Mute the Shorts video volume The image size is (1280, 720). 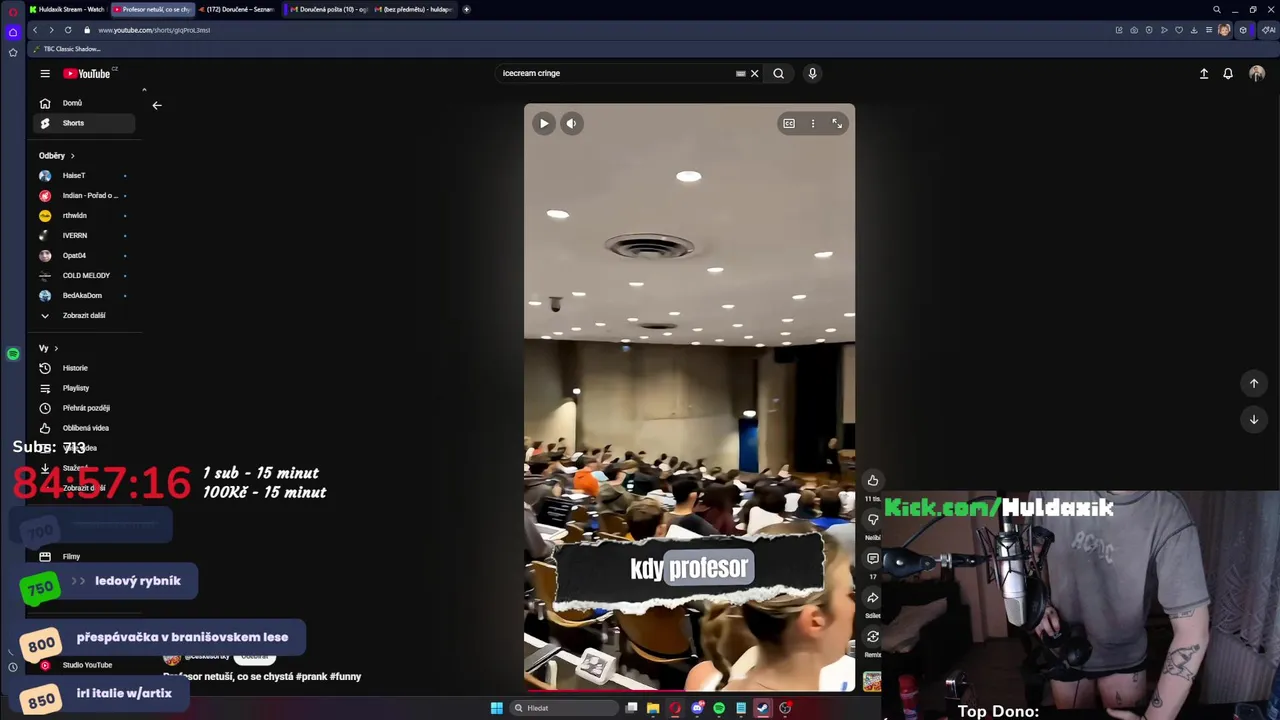click(571, 124)
